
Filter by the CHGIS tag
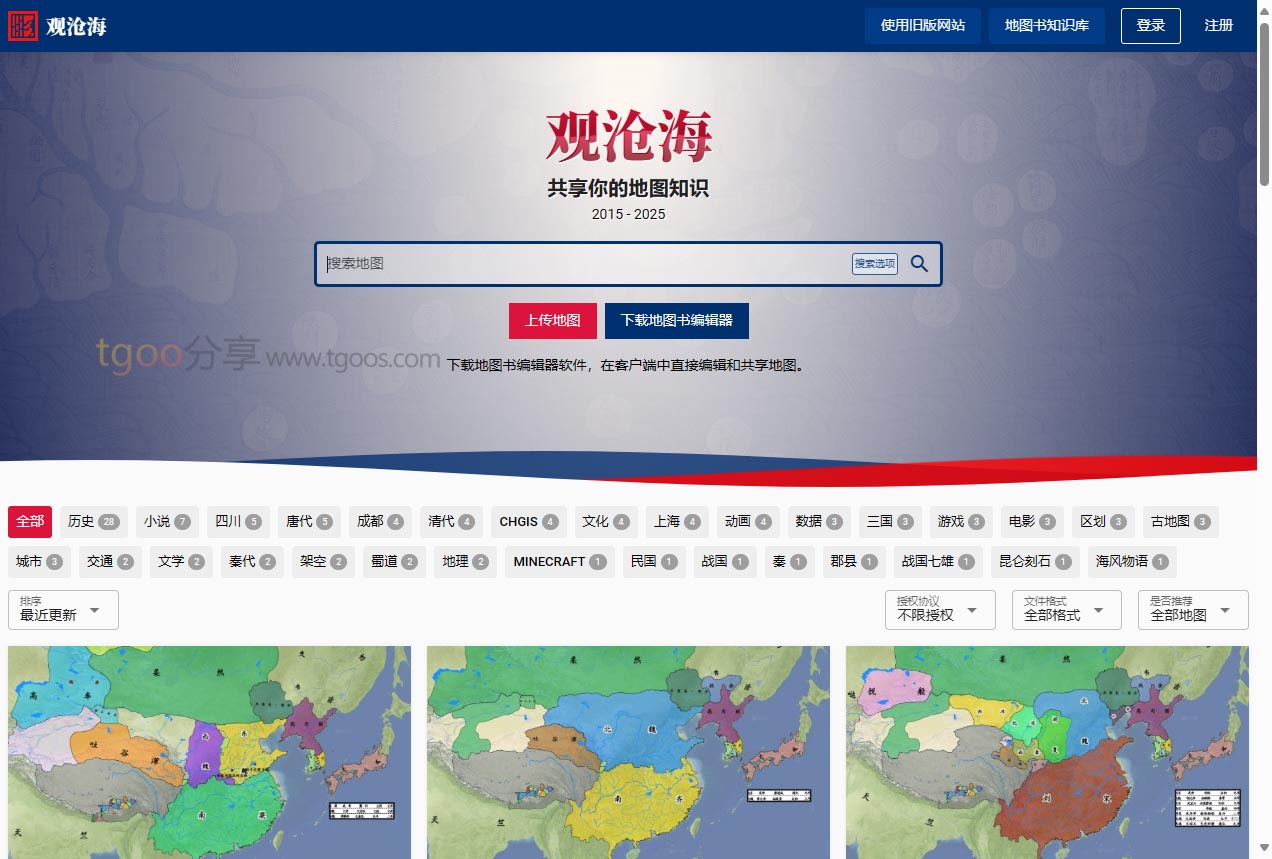(529, 522)
